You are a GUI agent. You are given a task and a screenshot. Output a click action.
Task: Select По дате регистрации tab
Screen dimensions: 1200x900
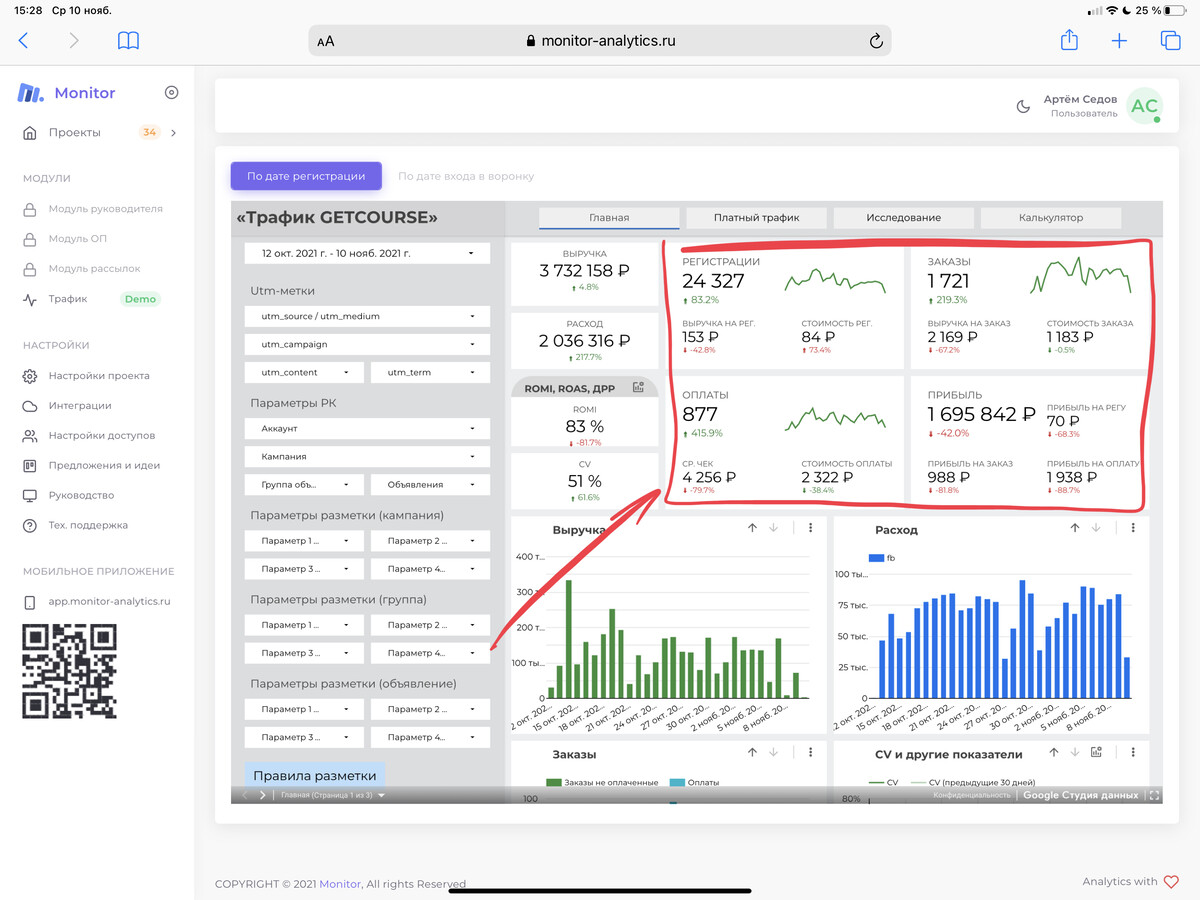pyautogui.click(x=306, y=176)
